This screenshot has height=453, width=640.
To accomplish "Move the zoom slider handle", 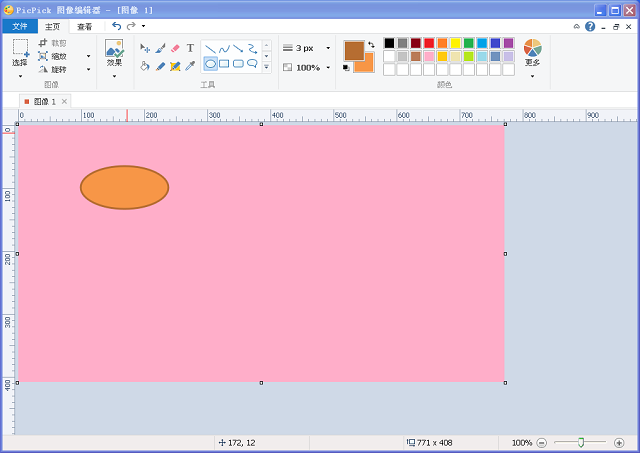I will click(580, 442).
